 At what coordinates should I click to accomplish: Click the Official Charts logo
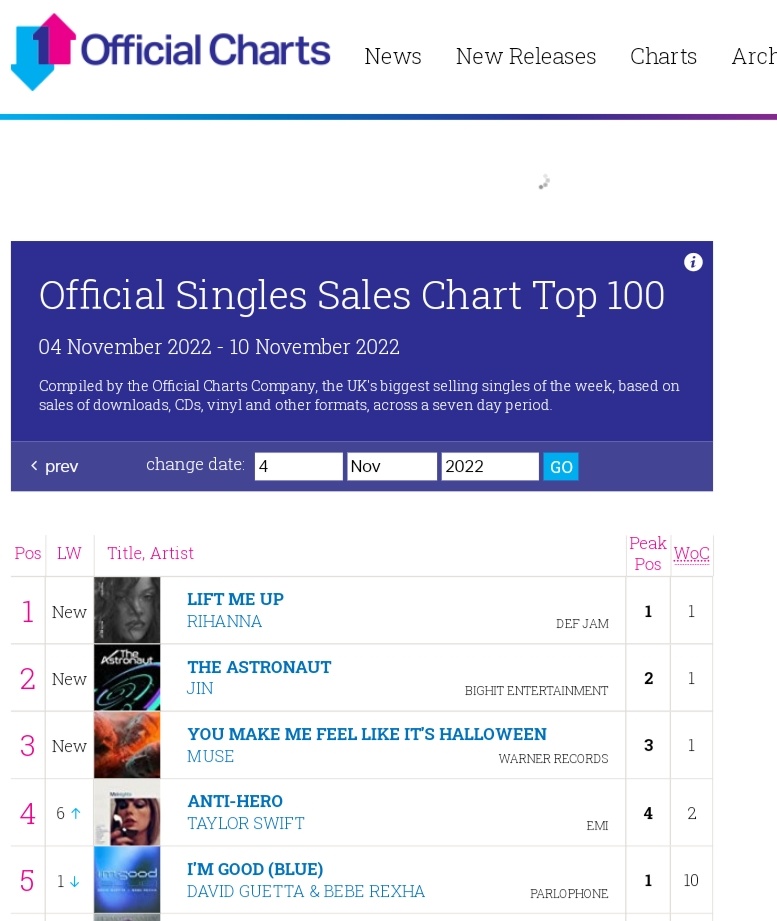(x=171, y=52)
